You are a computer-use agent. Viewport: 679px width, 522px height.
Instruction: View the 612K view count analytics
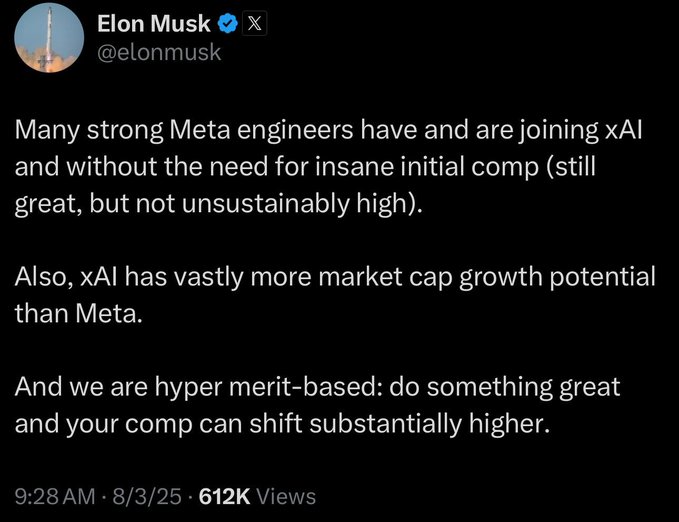(x=224, y=496)
